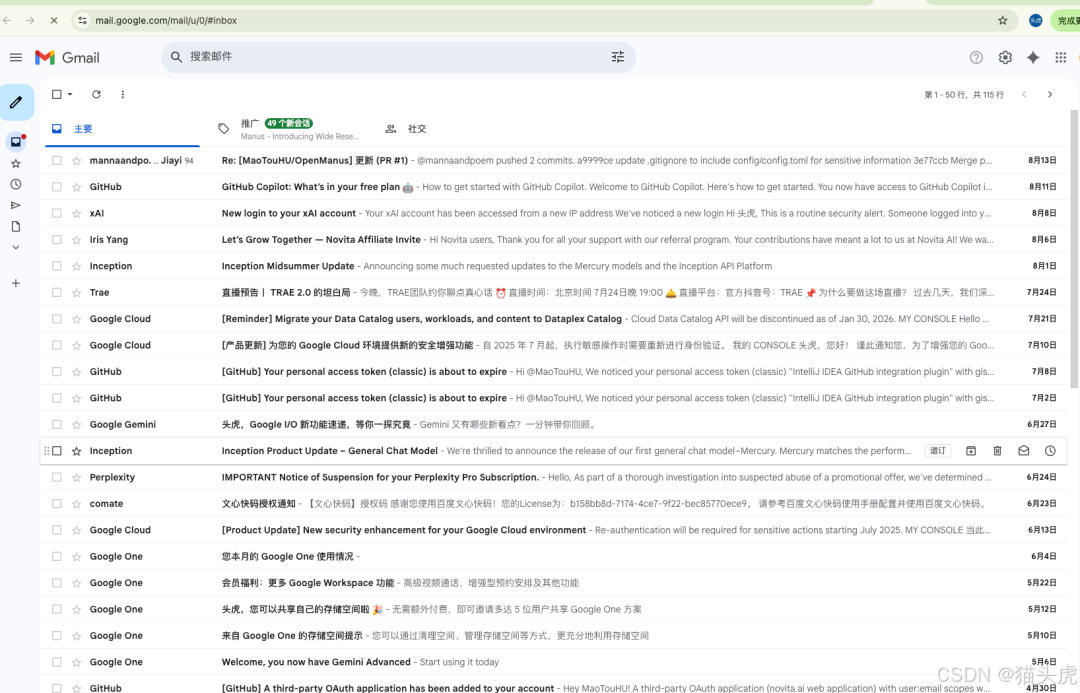The width and height of the screenshot is (1080, 693).
Task: Open the Dataplex Catalog reminder email
Action: 553,319
